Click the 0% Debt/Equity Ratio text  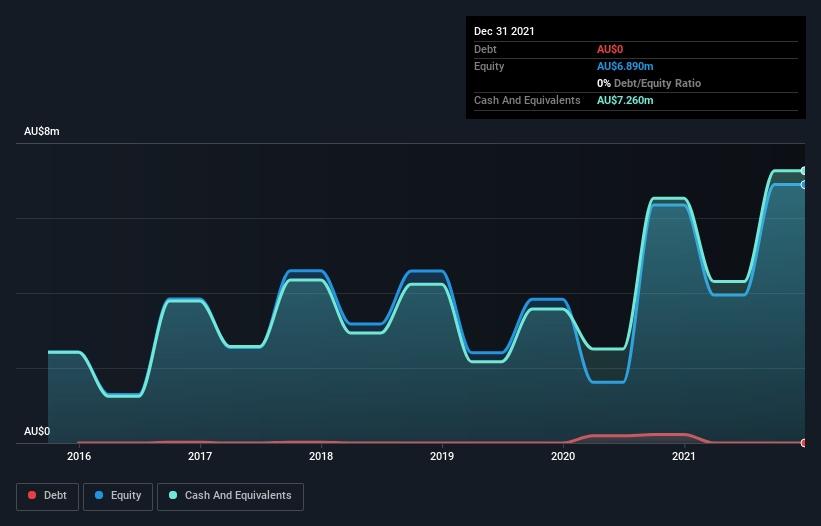point(649,83)
